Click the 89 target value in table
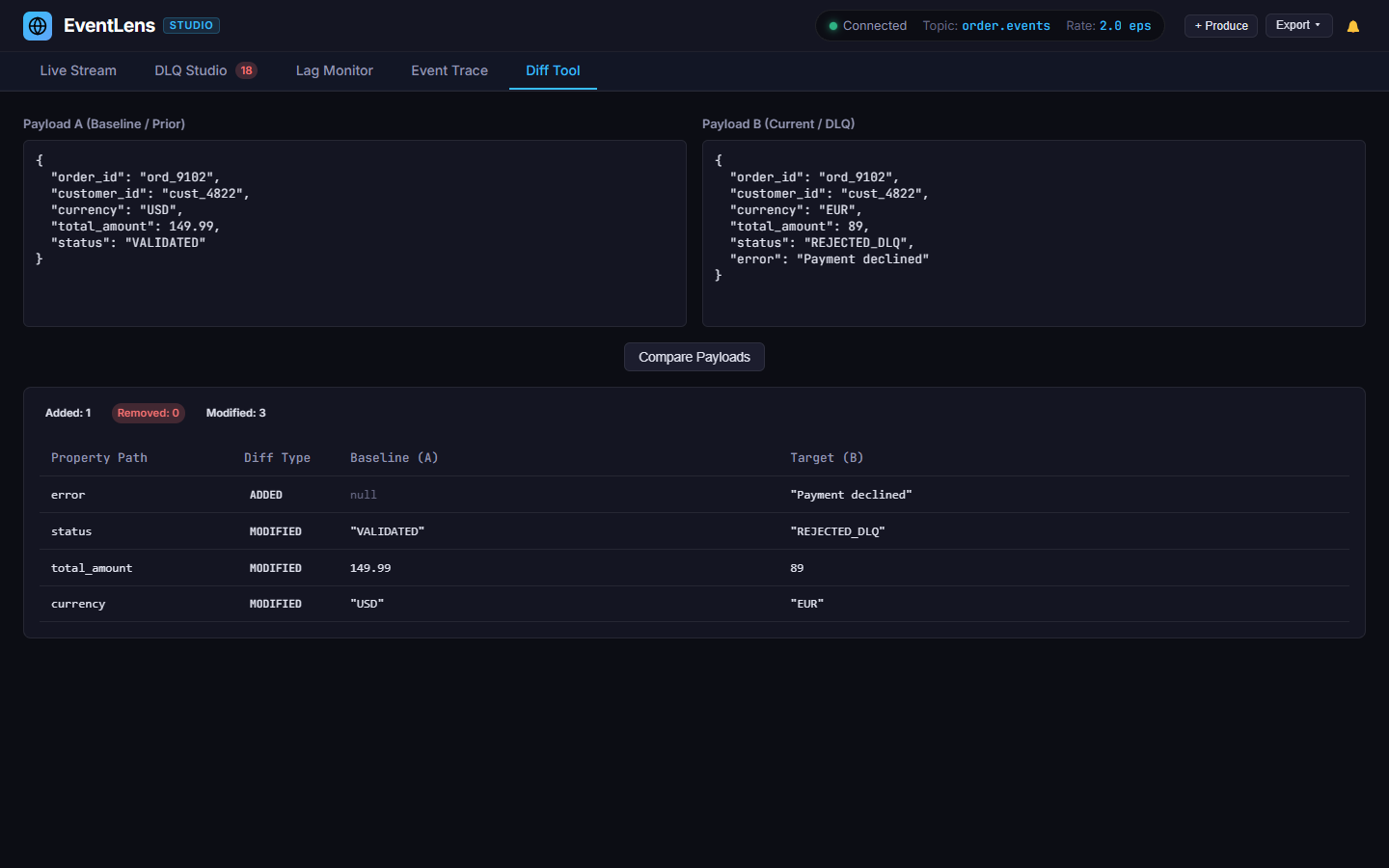This screenshot has height=868, width=1389. point(797,568)
